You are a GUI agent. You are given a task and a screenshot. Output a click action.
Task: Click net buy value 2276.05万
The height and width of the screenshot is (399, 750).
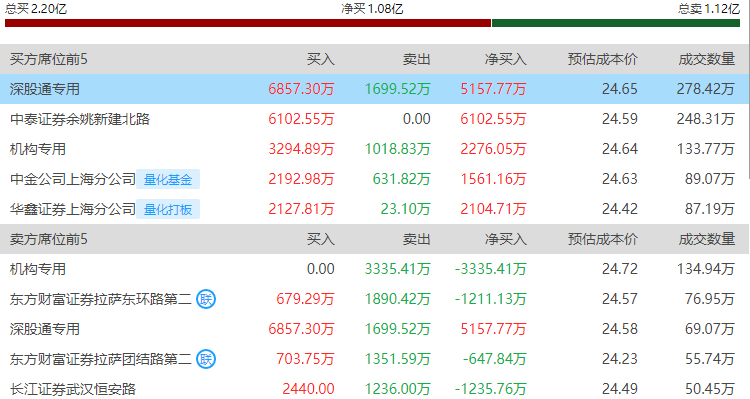pyautogui.click(x=493, y=149)
